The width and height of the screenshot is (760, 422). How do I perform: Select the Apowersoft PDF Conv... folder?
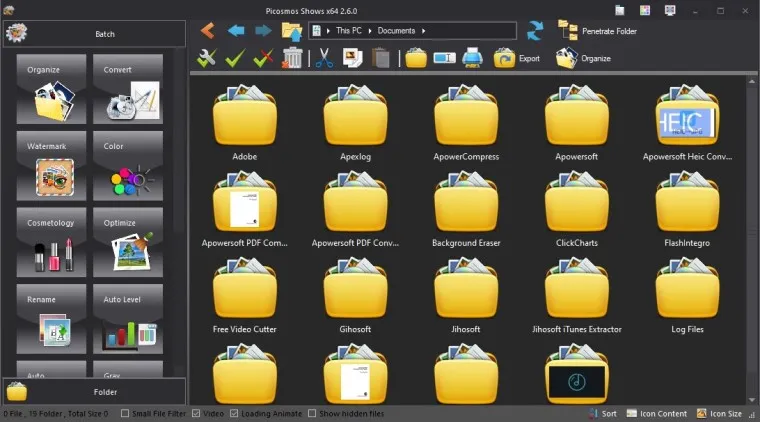[x=355, y=209]
